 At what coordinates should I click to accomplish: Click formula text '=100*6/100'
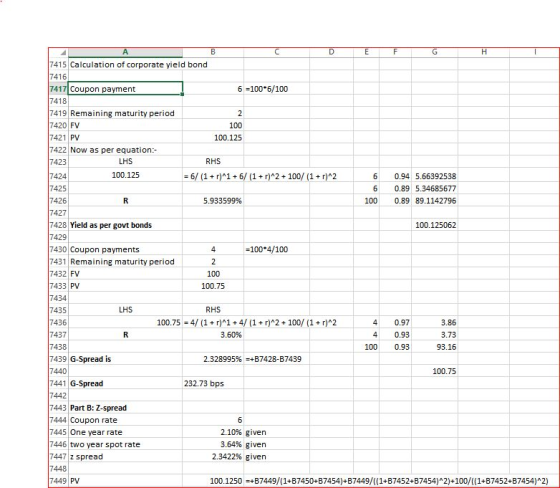(266, 89)
